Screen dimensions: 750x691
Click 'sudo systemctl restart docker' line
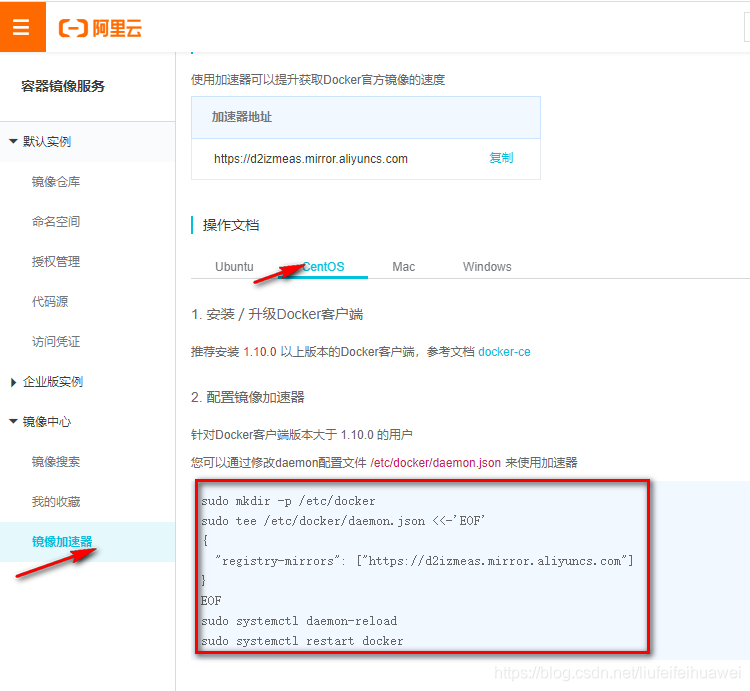(302, 641)
